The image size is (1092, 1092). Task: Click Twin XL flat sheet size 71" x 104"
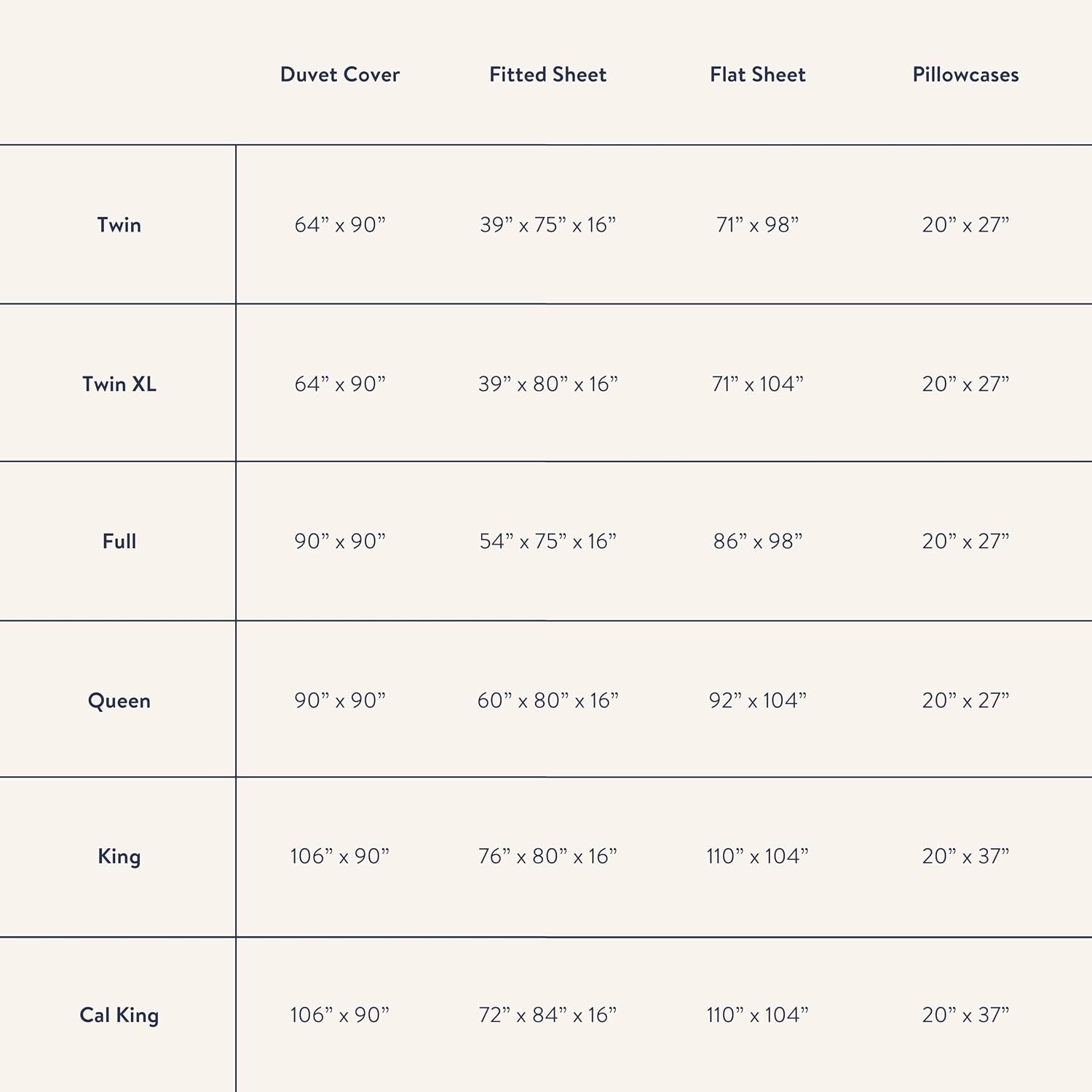(758, 384)
